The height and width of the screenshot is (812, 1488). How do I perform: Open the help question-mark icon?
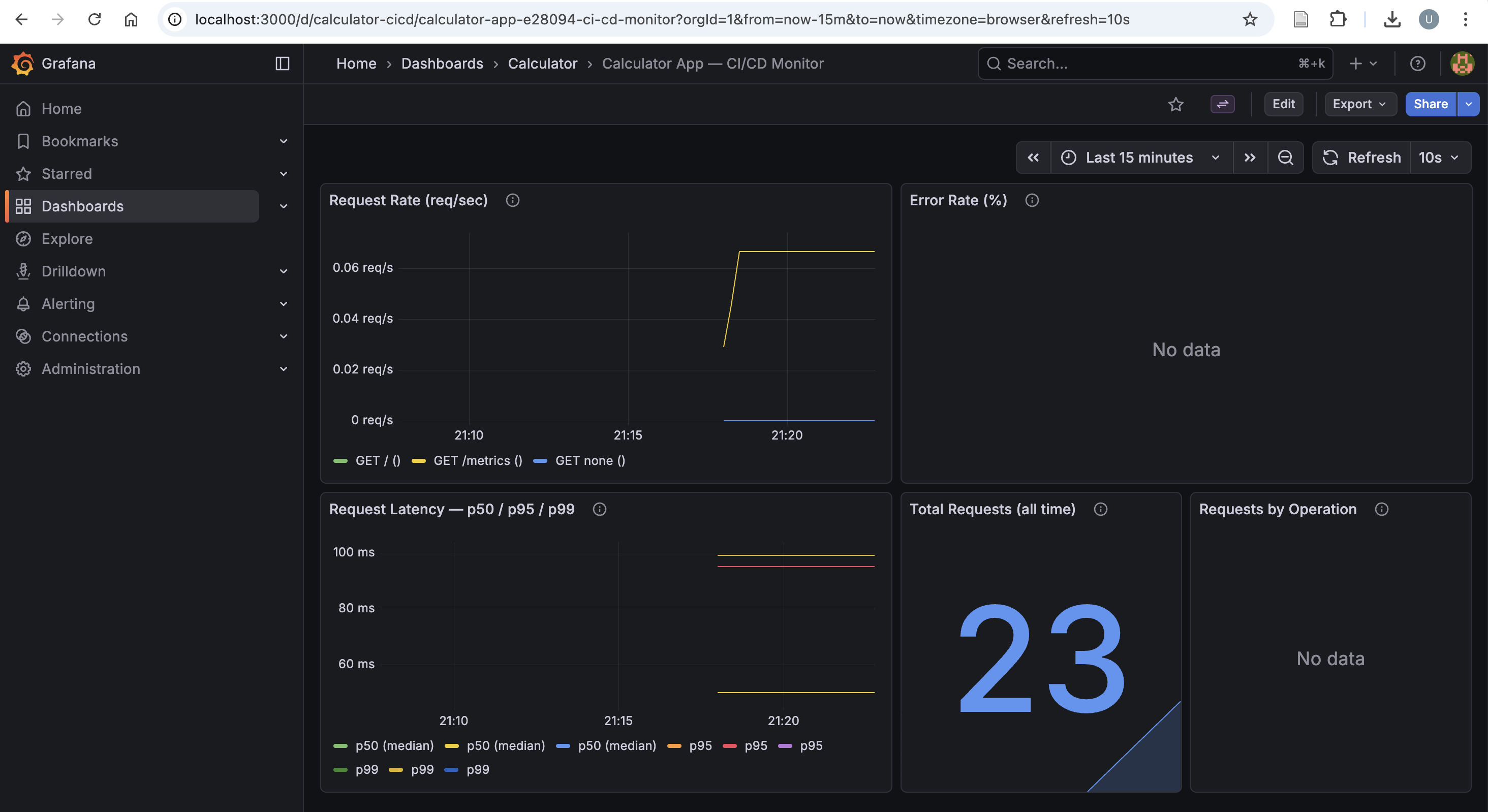1418,64
